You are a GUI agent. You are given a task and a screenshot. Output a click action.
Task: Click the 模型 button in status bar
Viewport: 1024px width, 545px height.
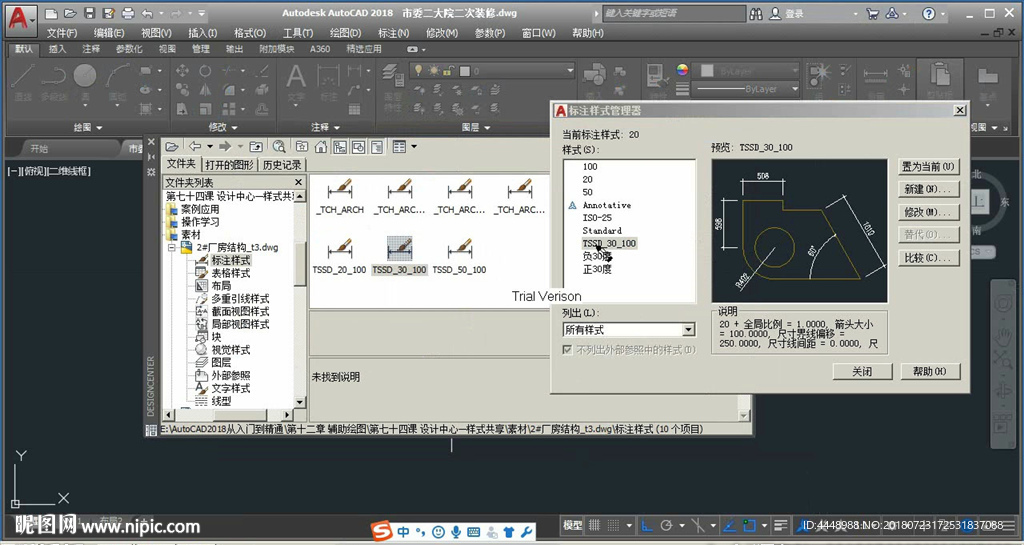point(573,525)
